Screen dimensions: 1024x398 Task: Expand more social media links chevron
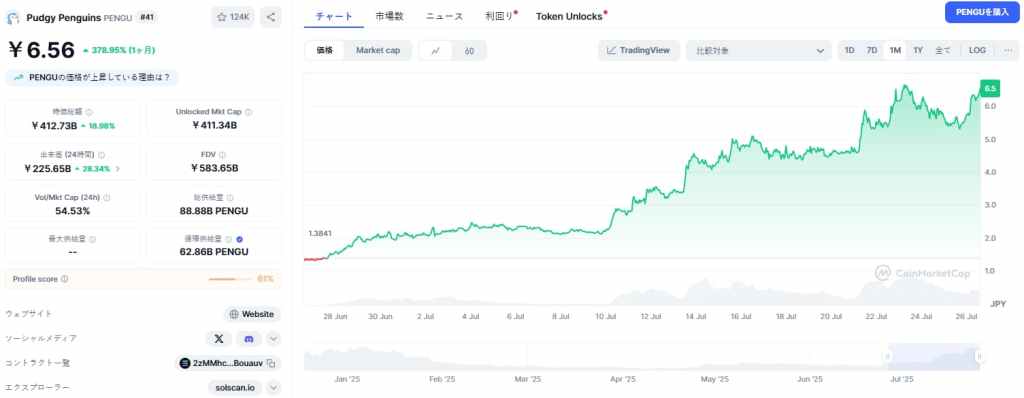274,339
